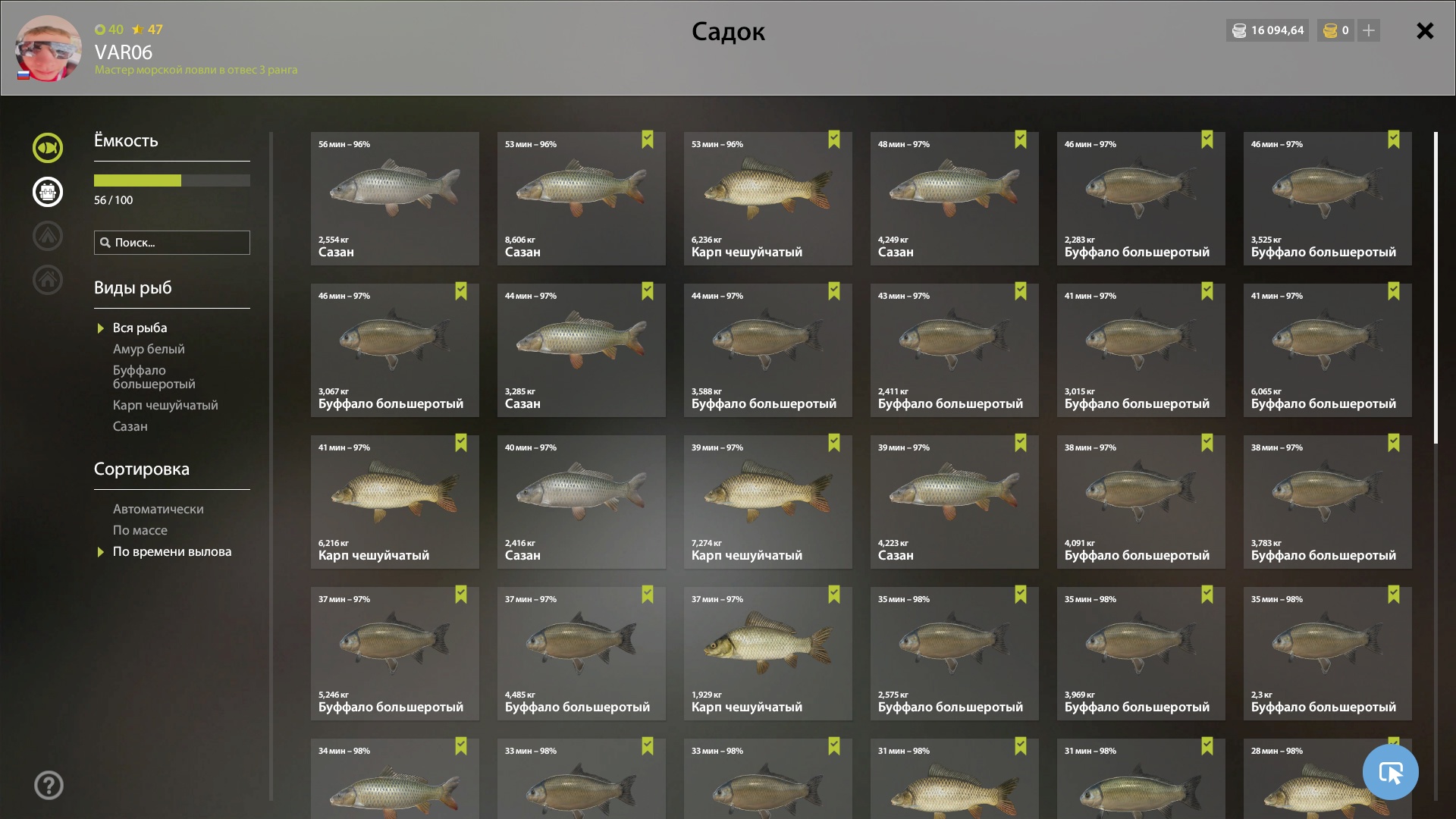The width and height of the screenshot is (1456, 819).
Task: Choose sort По времени вылова
Action: coord(172,551)
